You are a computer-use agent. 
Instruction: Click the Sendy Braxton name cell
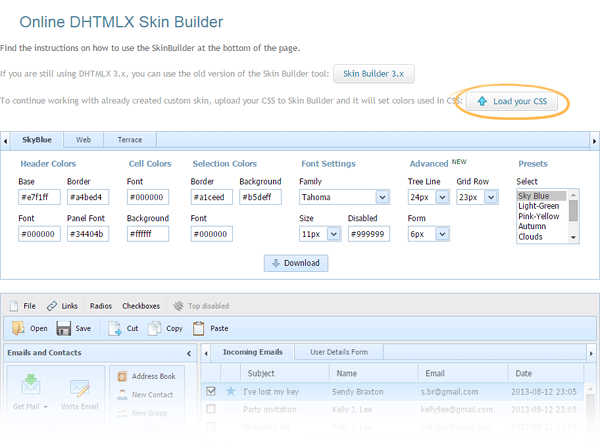coord(357,392)
